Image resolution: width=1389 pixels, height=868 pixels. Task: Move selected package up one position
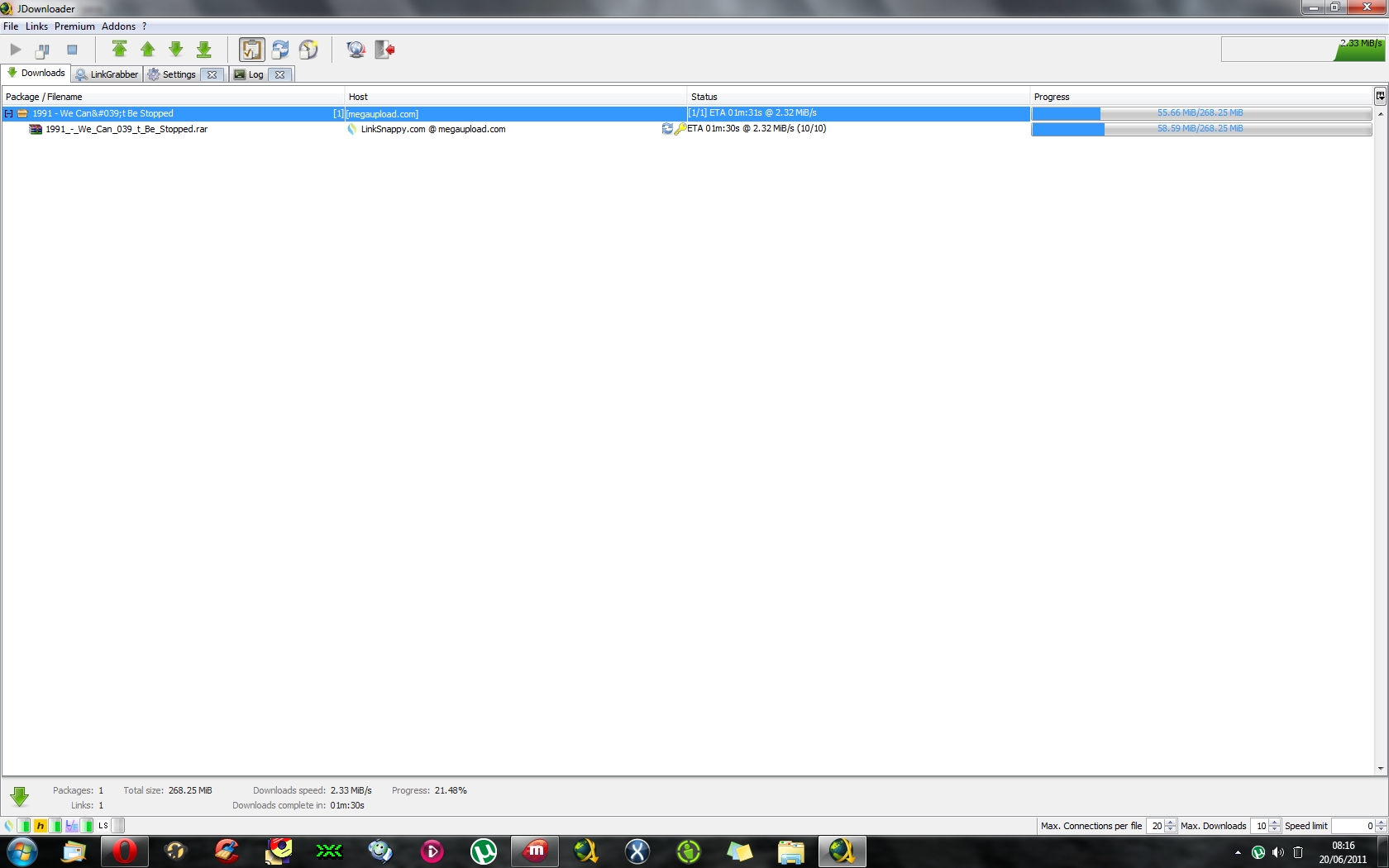tap(148, 50)
